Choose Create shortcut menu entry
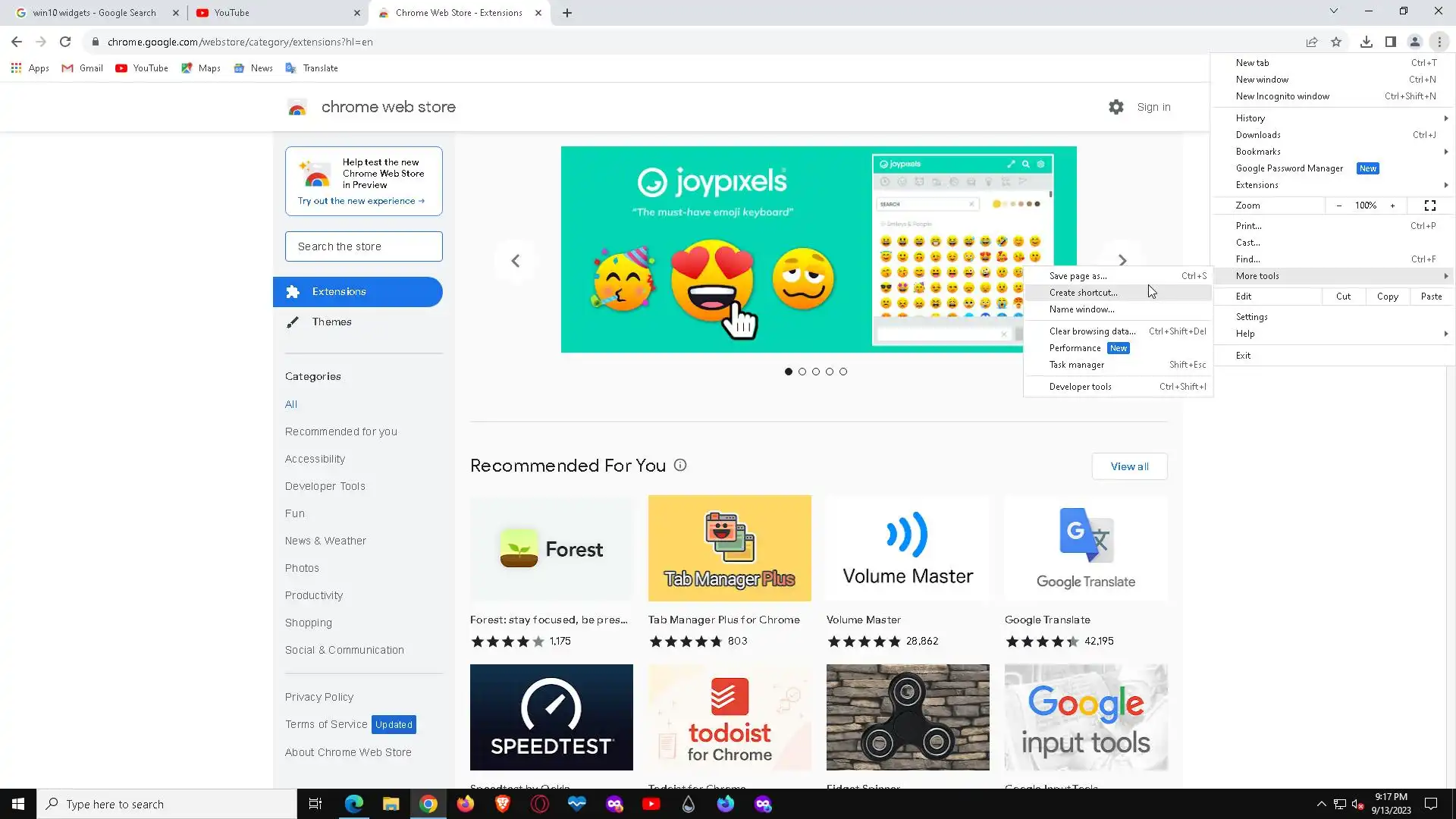The image size is (1456, 819). click(1083, 293)
